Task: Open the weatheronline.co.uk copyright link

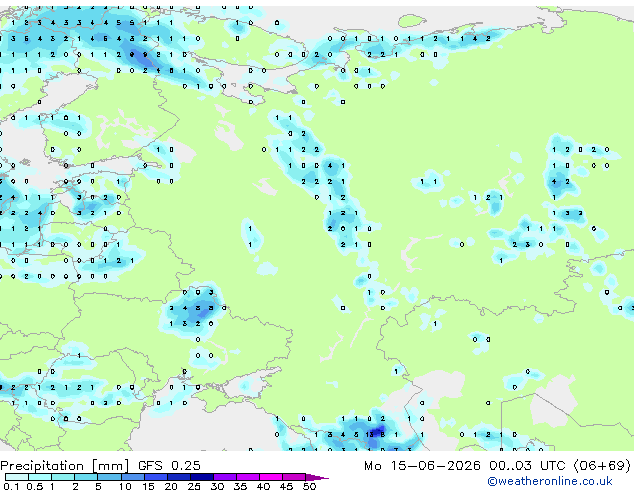Action: click(x=550, y=481)
